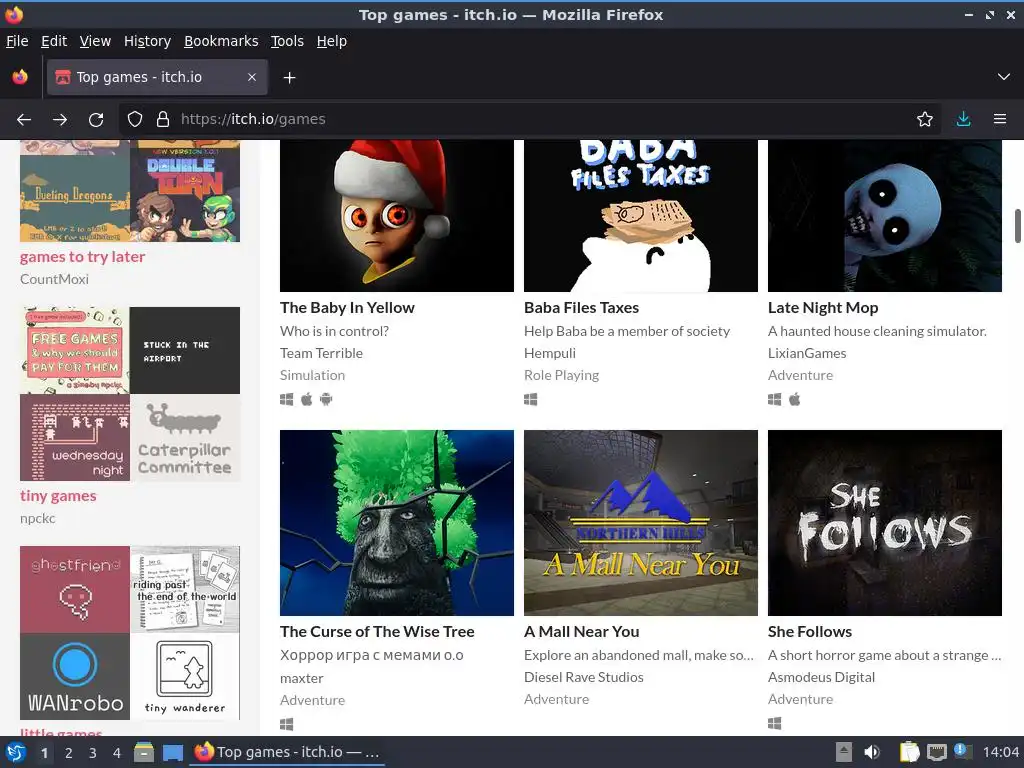Open the View menu
The width and height of the screenshot is (1024, 768).
click(95, 41)
